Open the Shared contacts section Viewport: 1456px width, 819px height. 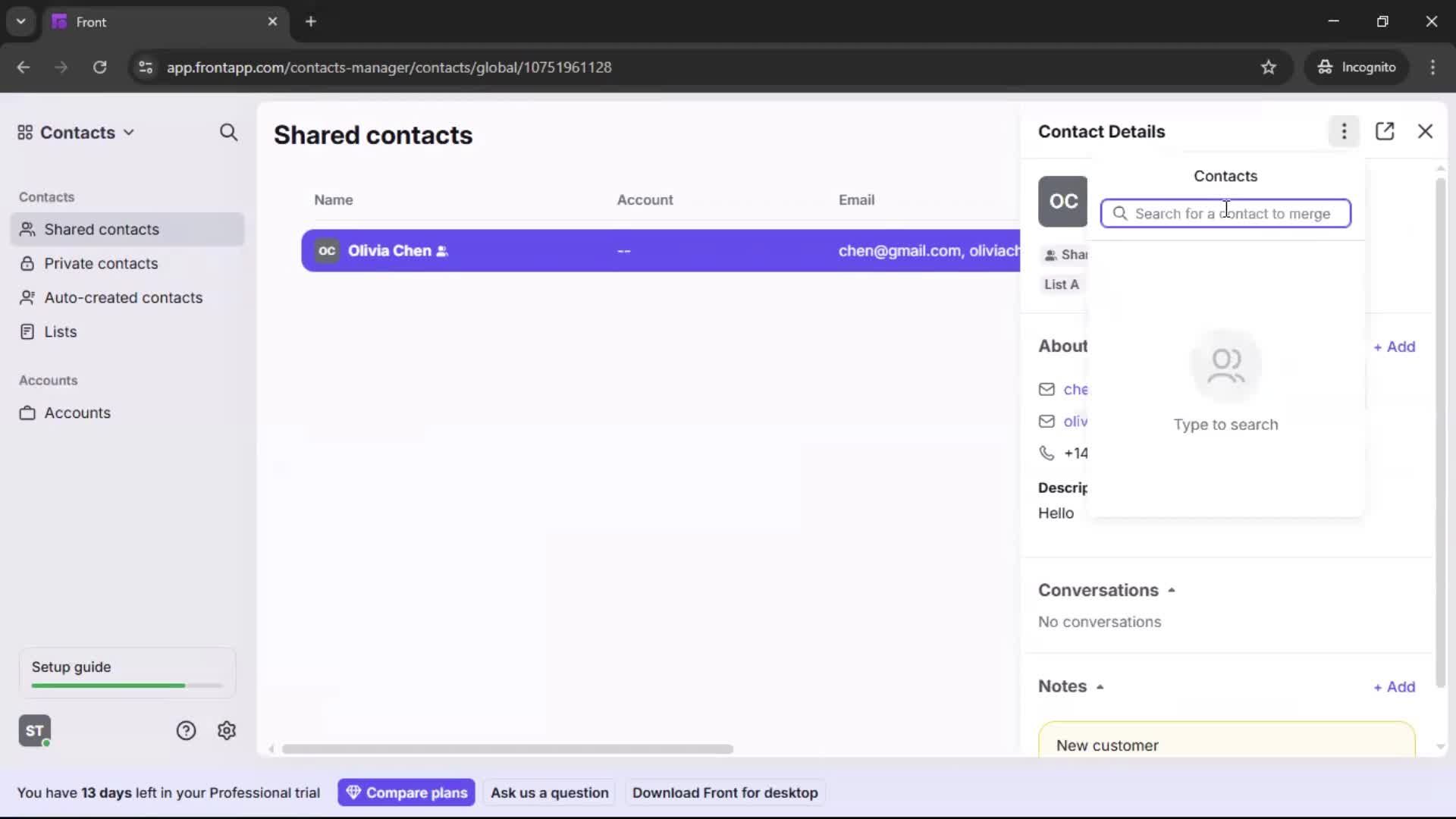pyautogui.click(x=102, y=229)
